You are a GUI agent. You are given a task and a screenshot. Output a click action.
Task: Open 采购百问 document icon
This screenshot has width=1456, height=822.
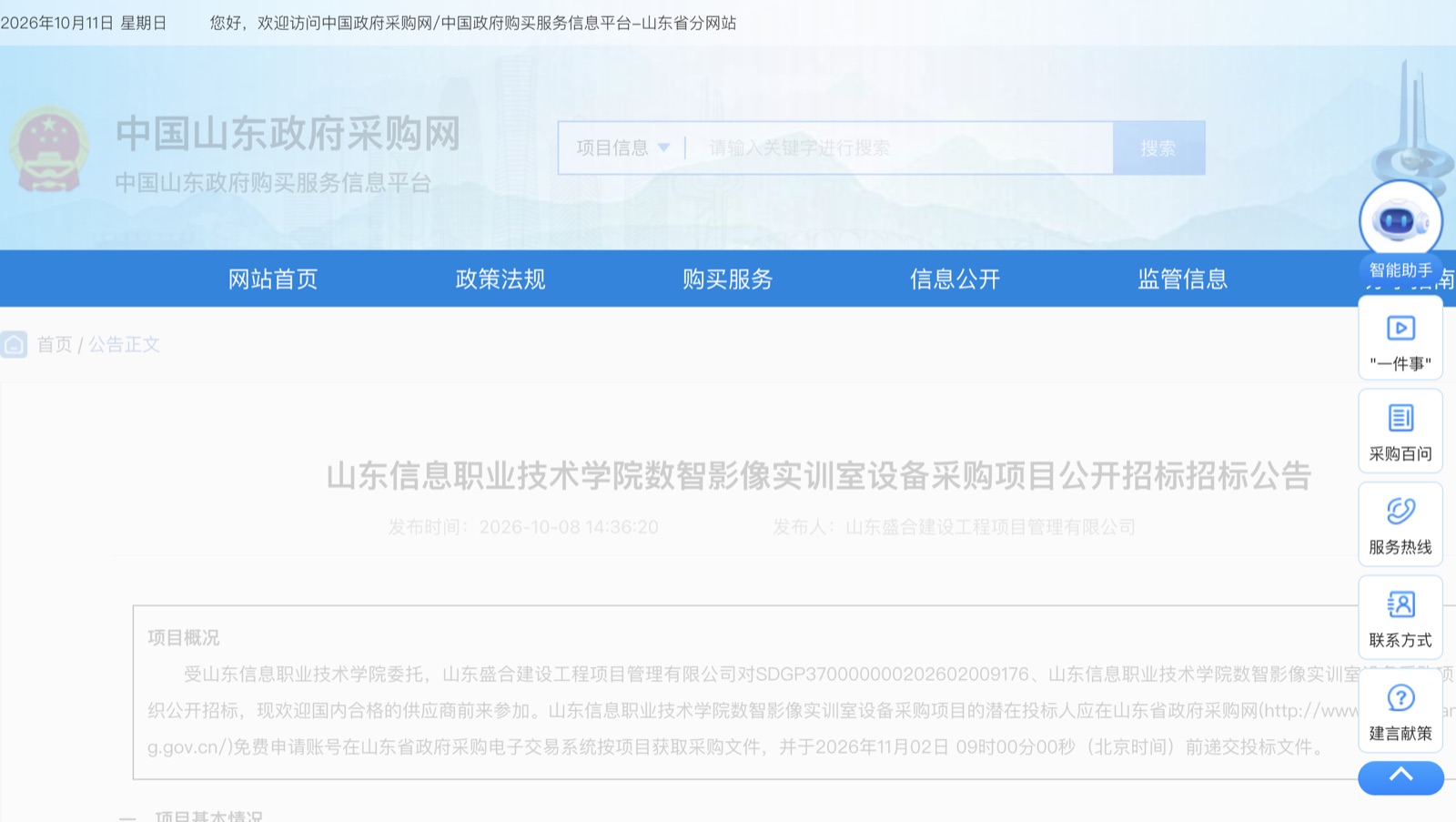(x=1400, y=431)
